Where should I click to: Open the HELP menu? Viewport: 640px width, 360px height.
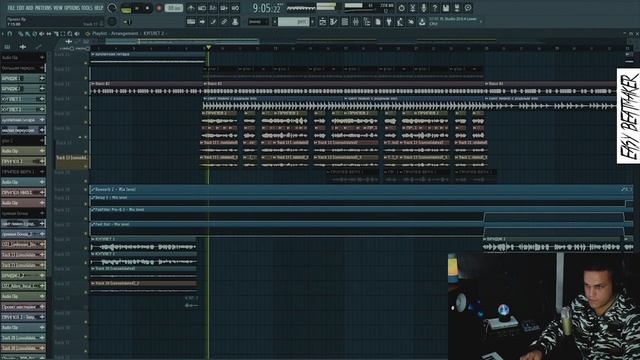[99, 8]
